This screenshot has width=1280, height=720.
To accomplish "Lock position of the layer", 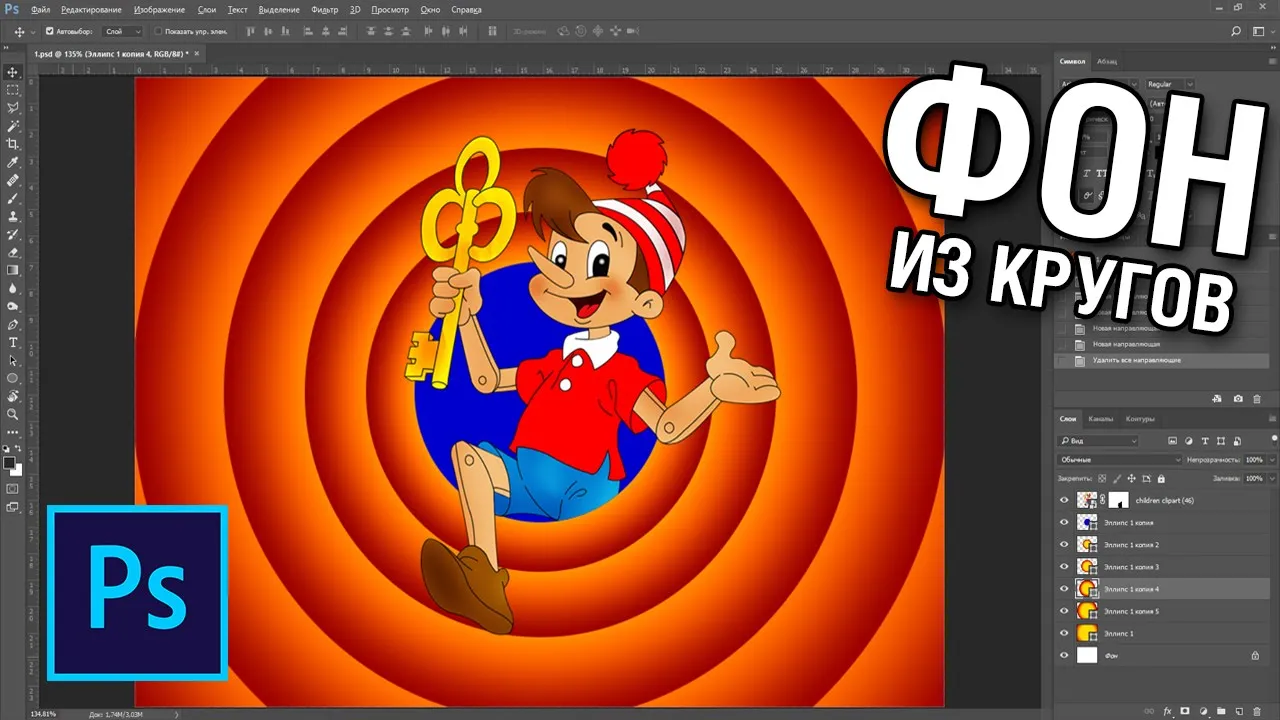I will click(1133, 479).
